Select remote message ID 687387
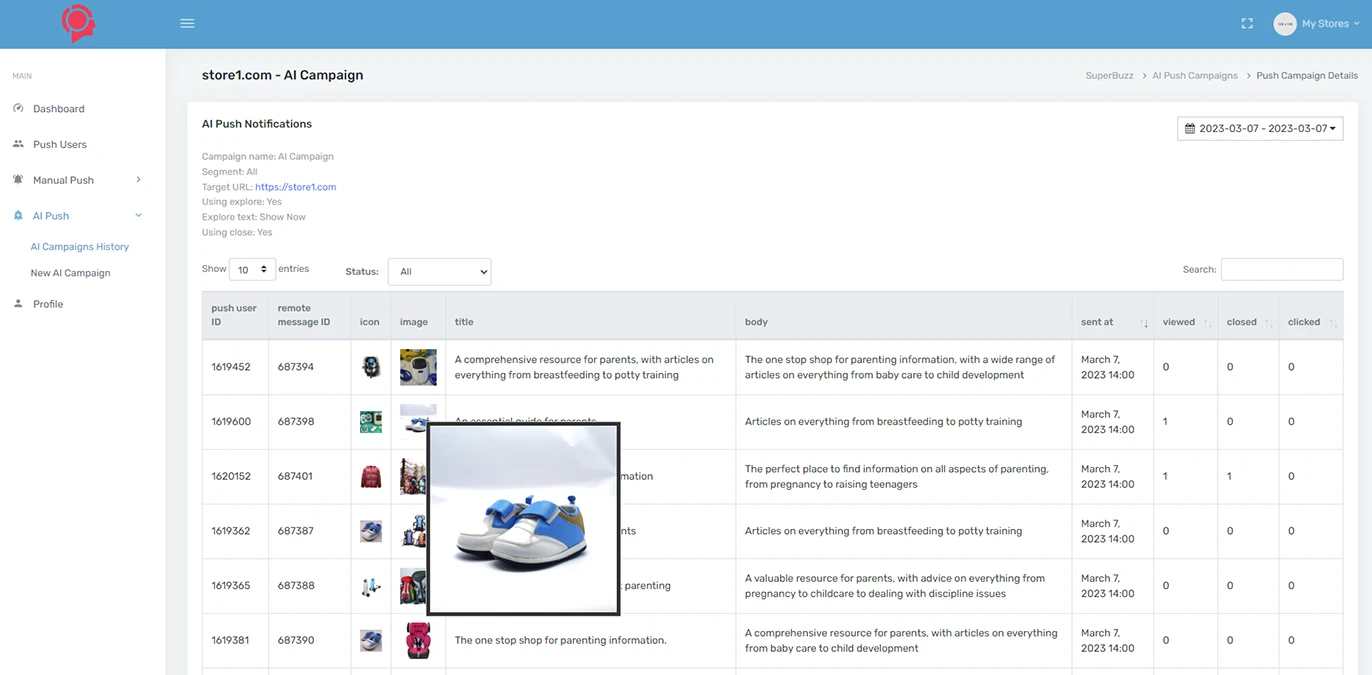The image size is (1372, 675). pos(296,531)
